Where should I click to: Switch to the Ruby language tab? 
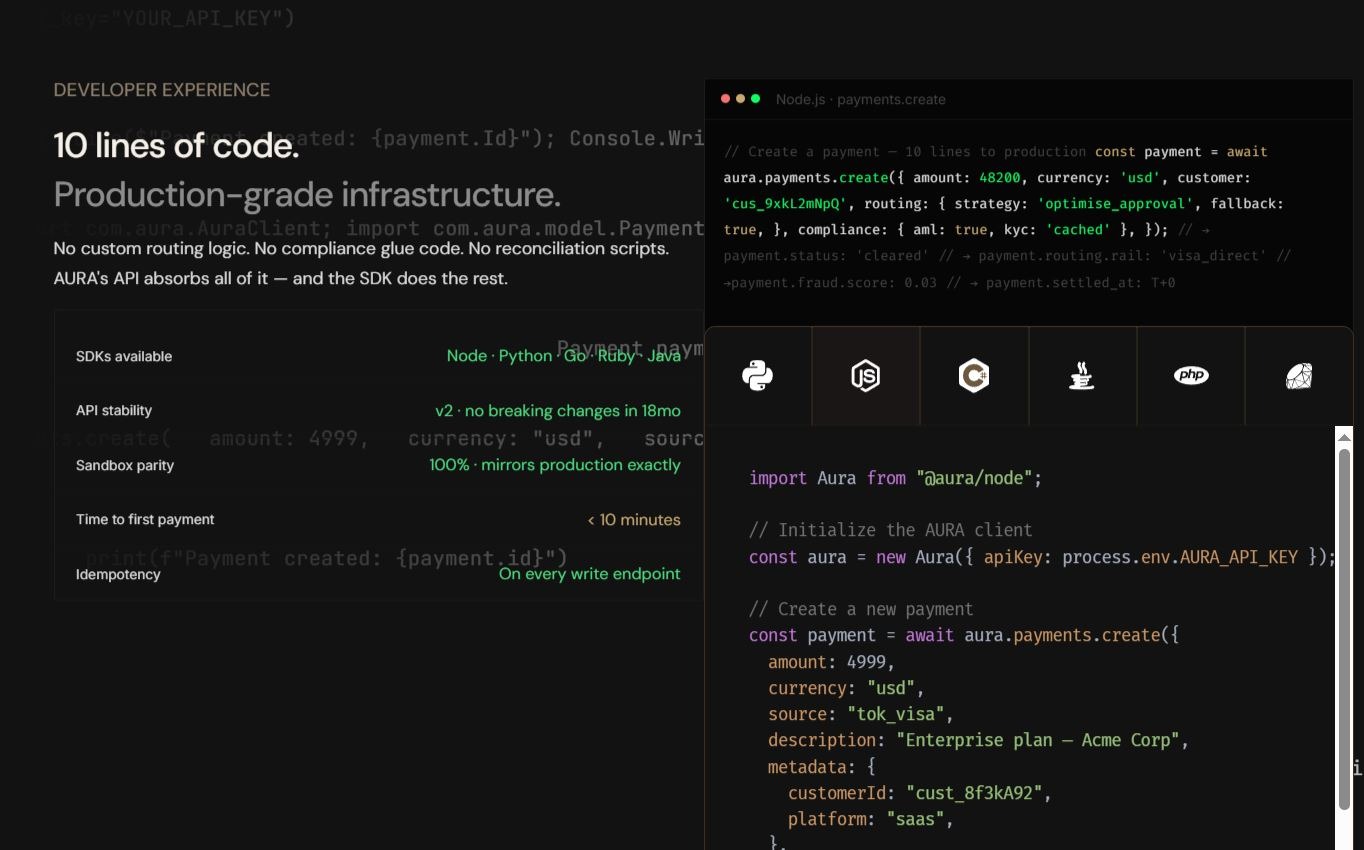[1298, 376]
